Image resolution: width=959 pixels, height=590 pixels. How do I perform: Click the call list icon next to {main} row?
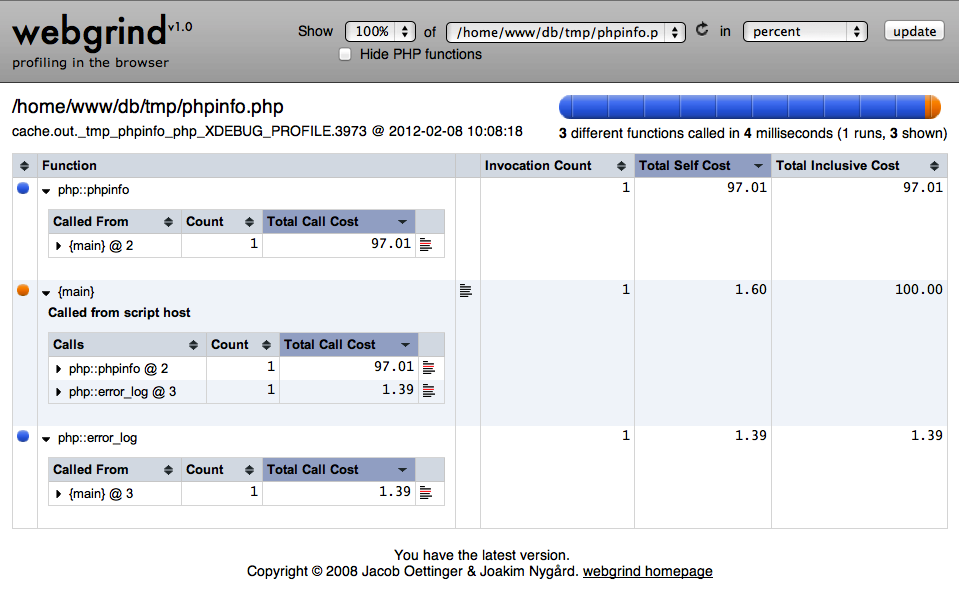tap(465, 289)
